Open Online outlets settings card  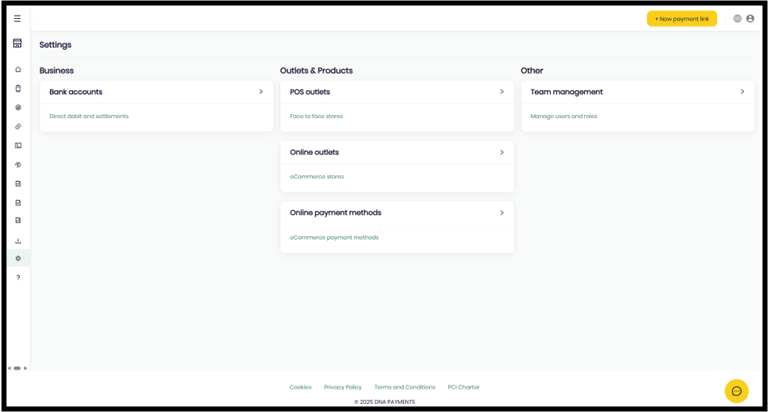[x=396, y=153]
